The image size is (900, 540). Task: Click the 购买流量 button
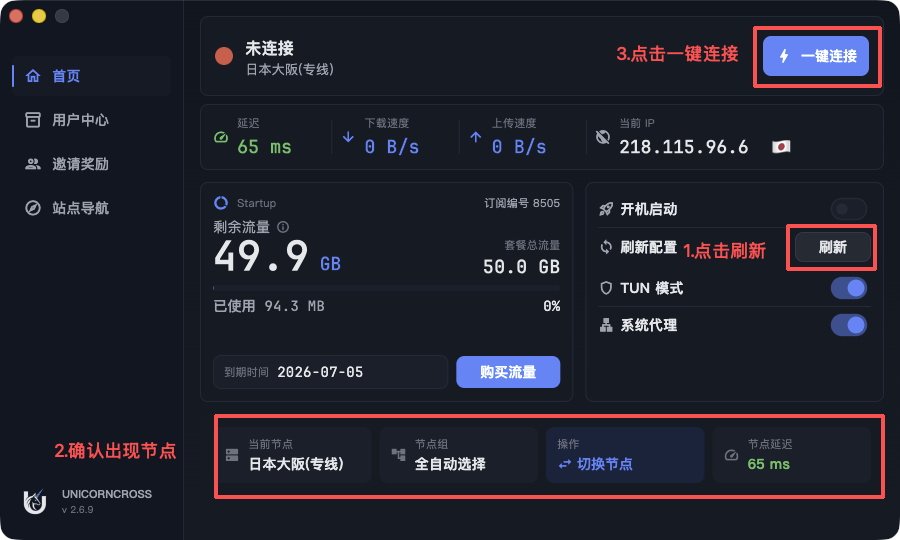[508, 372]
